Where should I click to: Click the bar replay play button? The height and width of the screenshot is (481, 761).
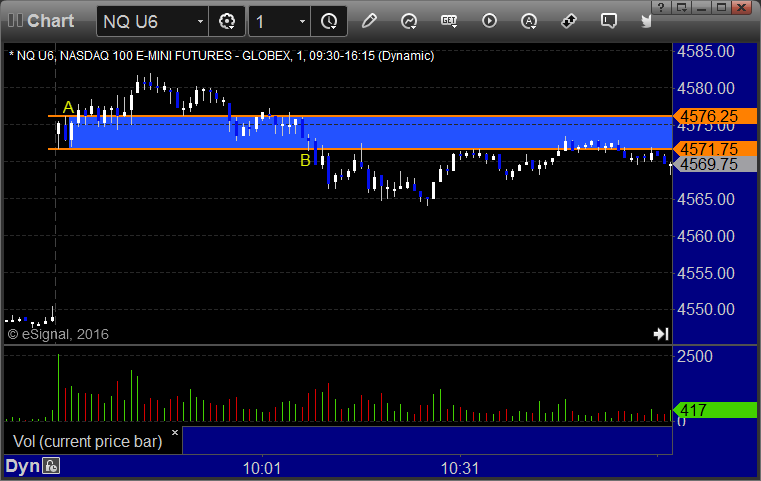coord(489,21)
